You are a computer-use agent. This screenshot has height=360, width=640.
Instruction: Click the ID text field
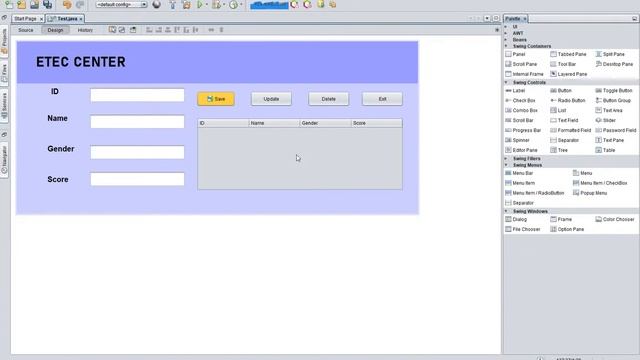pyautogui.click(x=137, y=95)
